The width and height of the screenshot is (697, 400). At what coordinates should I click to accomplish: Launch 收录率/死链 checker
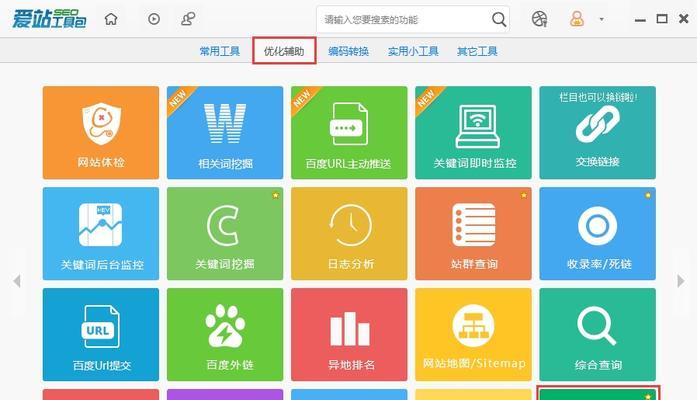click(597, 233)
